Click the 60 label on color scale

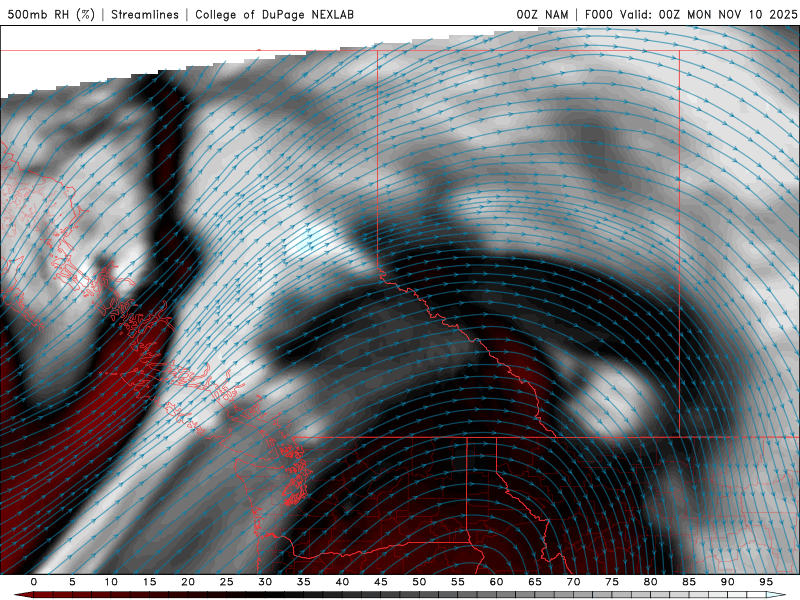tap(496, 582)
